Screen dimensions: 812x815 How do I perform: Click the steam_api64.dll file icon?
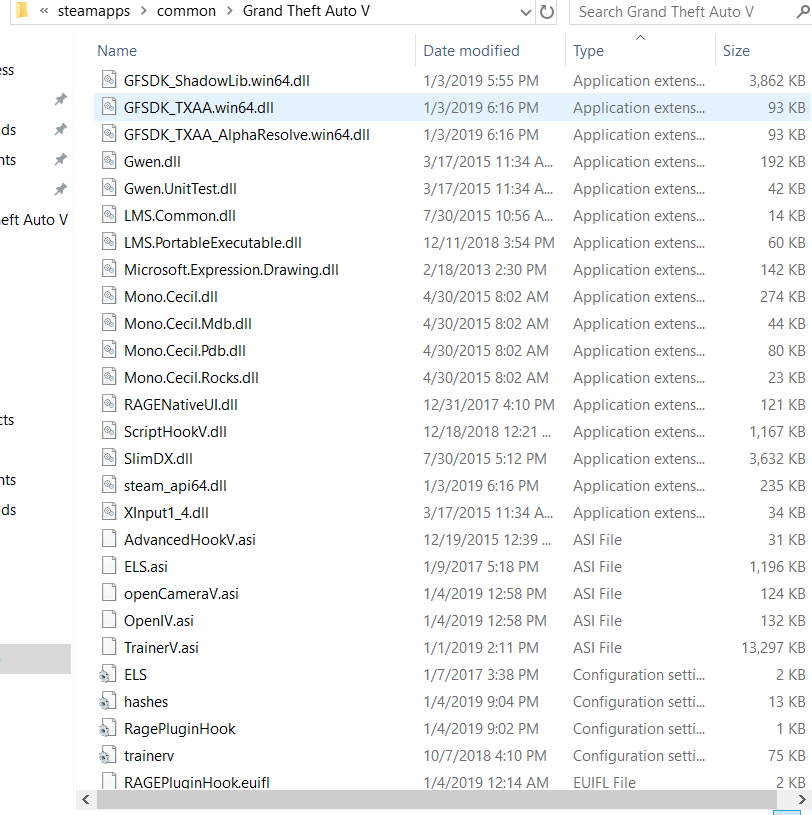pyautogui.click(x=109, y=485)
